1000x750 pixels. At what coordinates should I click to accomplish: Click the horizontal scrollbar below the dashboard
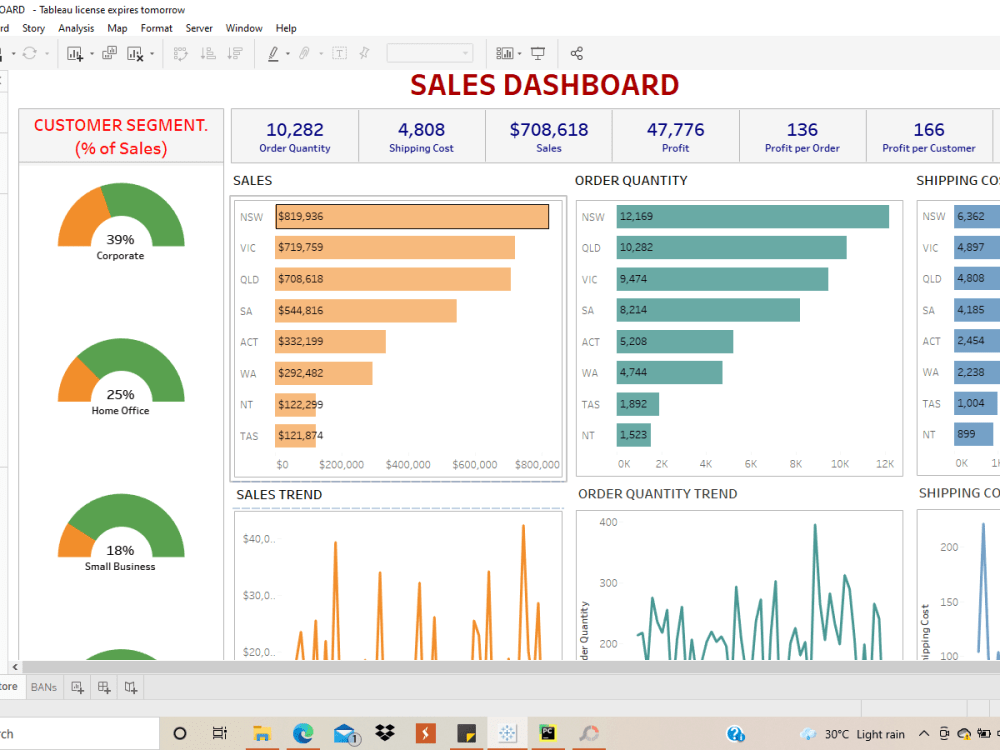click(500, 668)
